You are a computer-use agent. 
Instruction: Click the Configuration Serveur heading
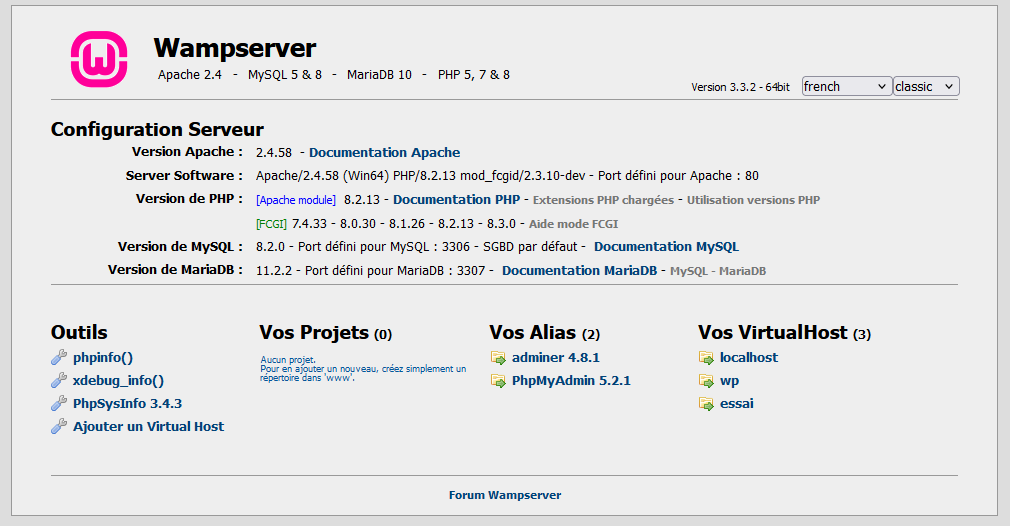(x=157, y=129)
